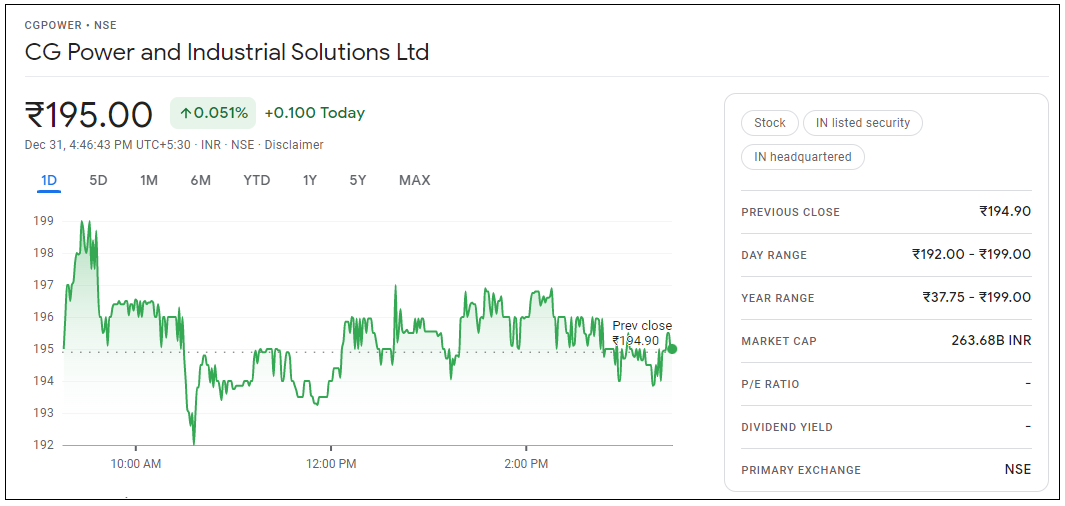Click the DAY RANGE label
This screenshot has width=1065, height=506.
tap(774, 255)
